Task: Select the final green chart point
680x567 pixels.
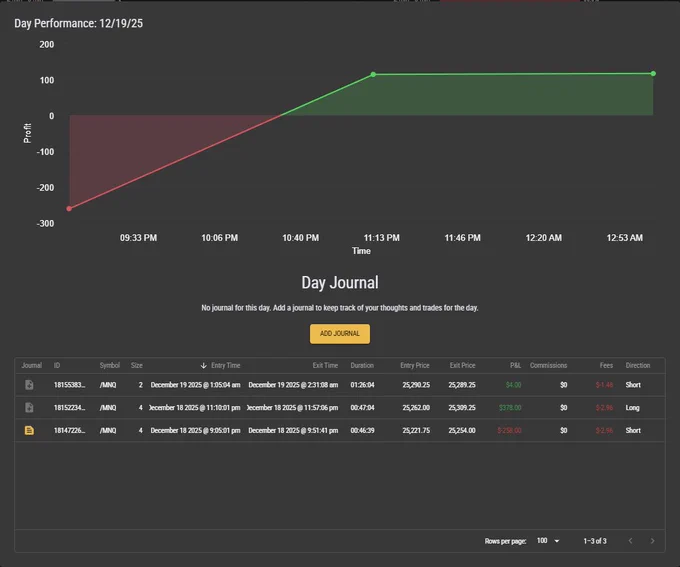Action: point(653,74)
